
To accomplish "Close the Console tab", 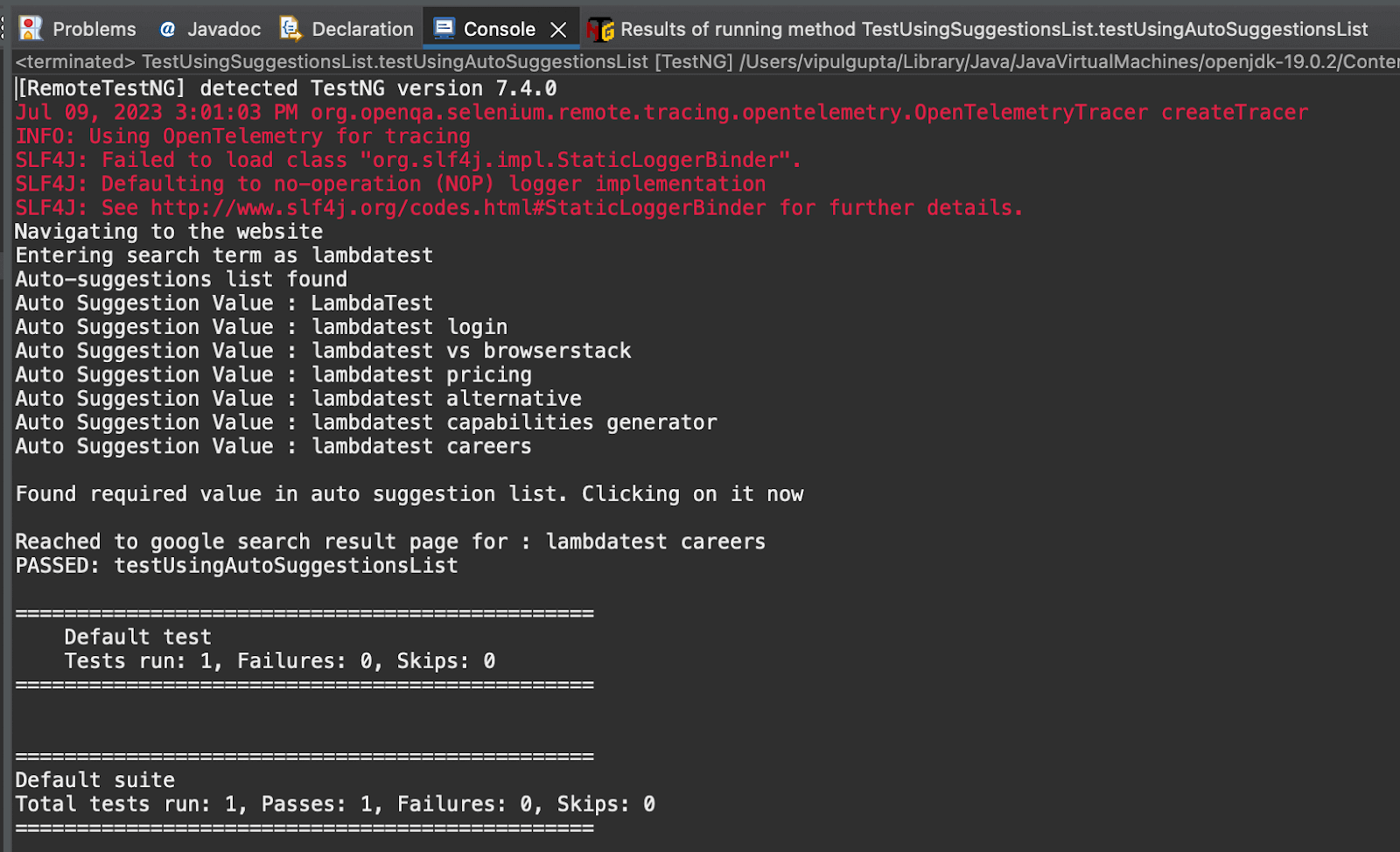I will pos(559,28).
